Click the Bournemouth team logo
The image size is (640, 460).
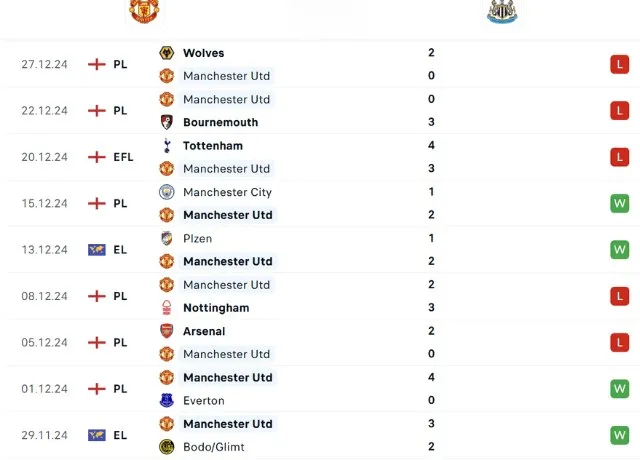[167, 122]
